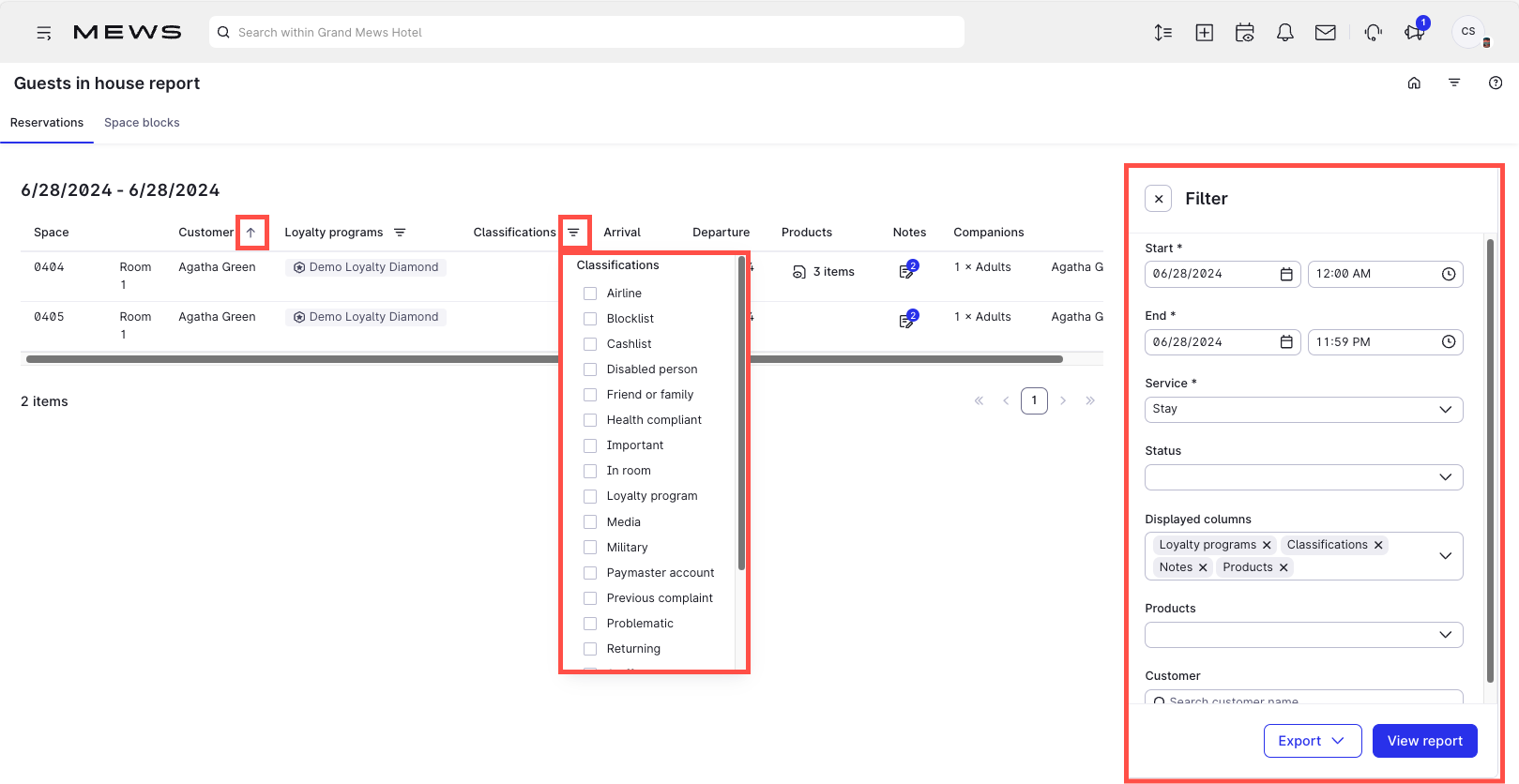Expand the Service dropdown showing Stay
The height and width of the screenshot is (784, 1519).
pos(1303,410)
